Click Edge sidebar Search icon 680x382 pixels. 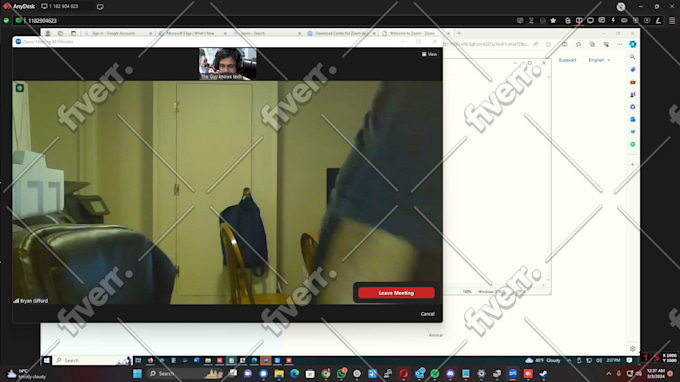pyautogui.click(x=633, y=57)
